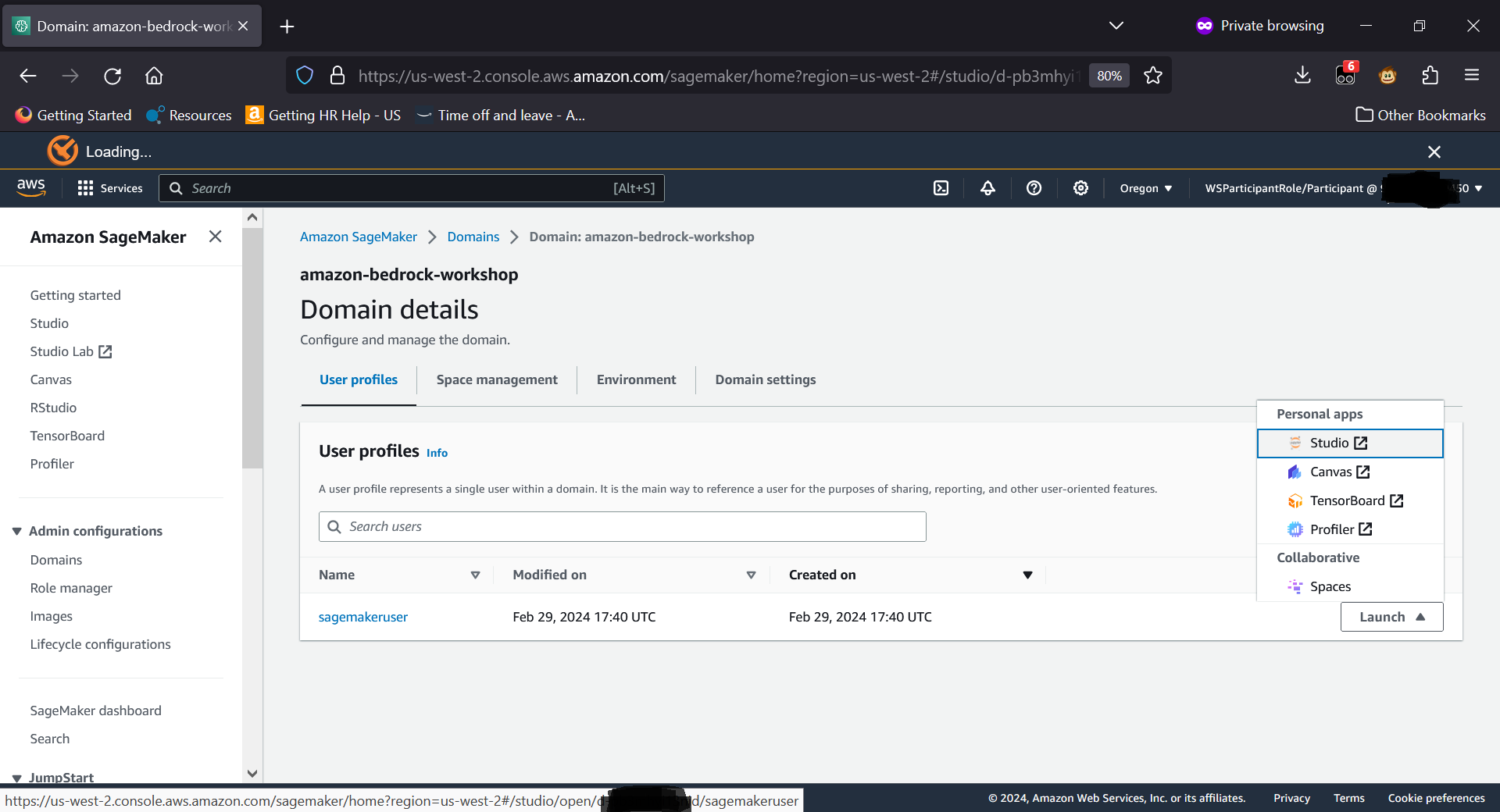Viewport: 1500px width, 812px height.
Task: Open the WSParticipantRole account menu
Action: (x=1343, y=188)
